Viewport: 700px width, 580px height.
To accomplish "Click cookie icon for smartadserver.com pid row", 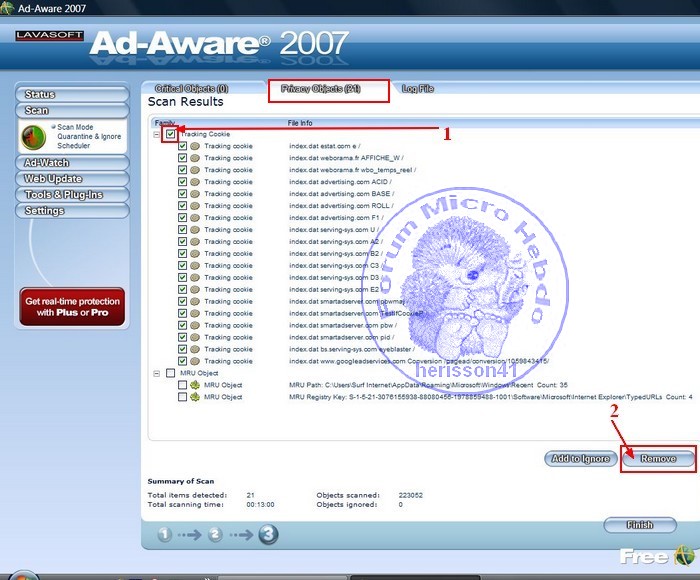I will click(x=195, y=337).
